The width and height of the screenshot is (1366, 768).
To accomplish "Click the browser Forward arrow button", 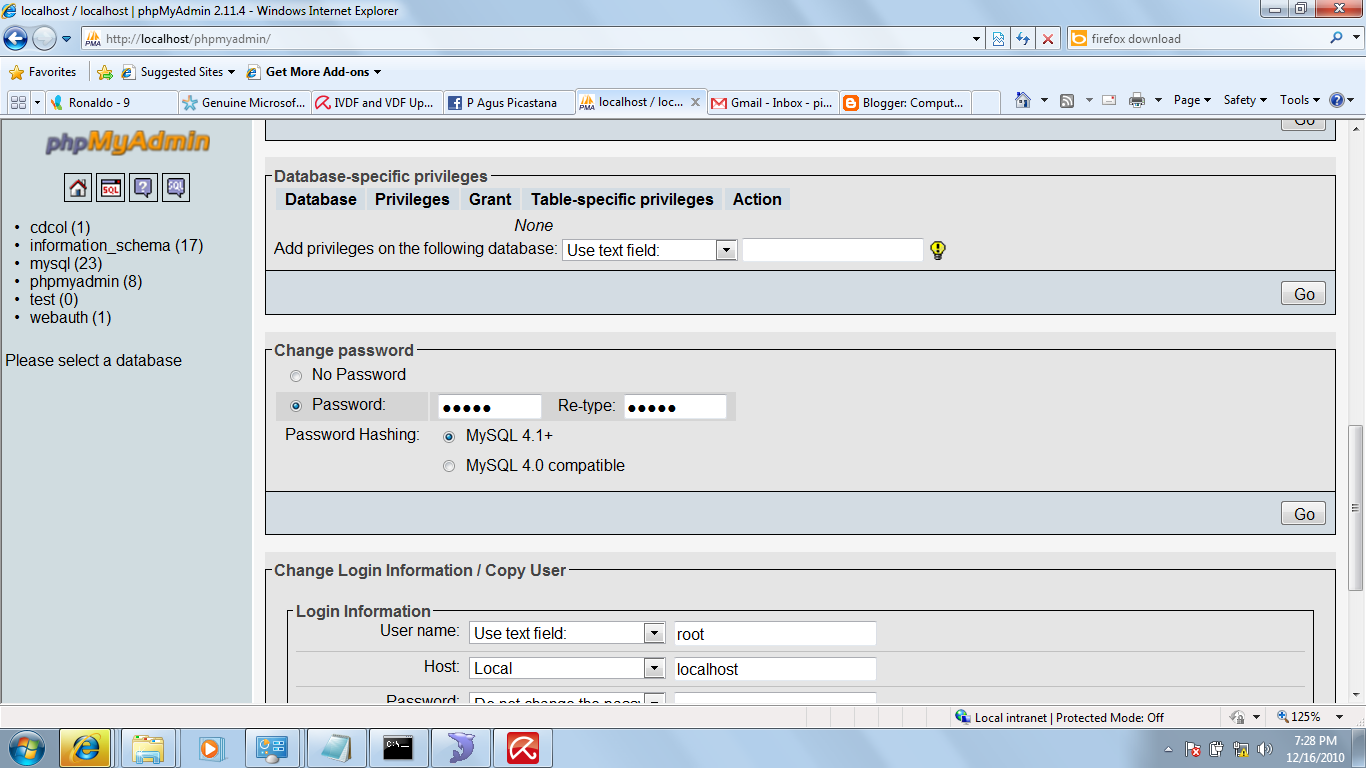I will point(44,39).
